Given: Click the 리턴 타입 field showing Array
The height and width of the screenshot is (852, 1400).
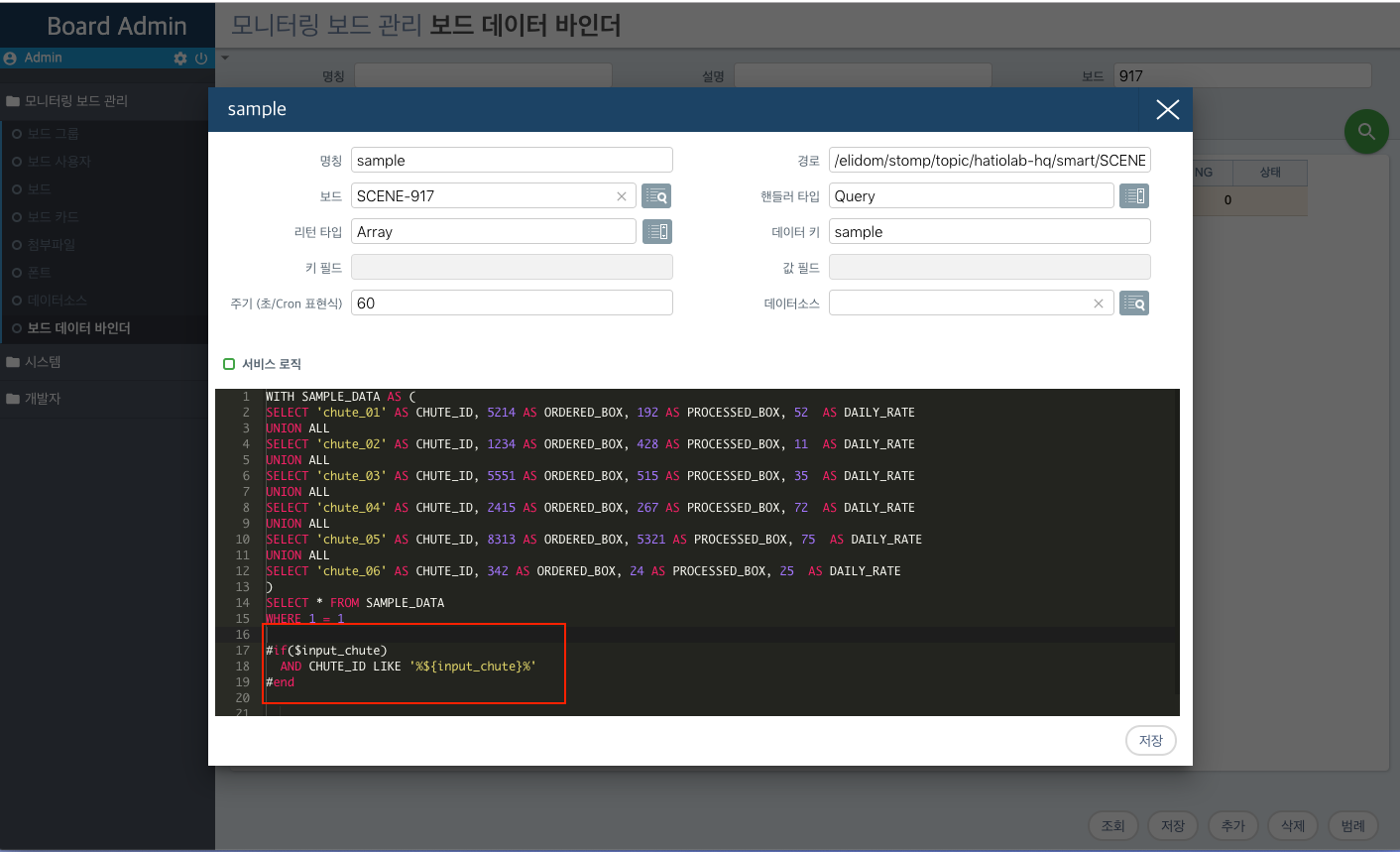Looking at the screenshot, I should tap(493, 232).
